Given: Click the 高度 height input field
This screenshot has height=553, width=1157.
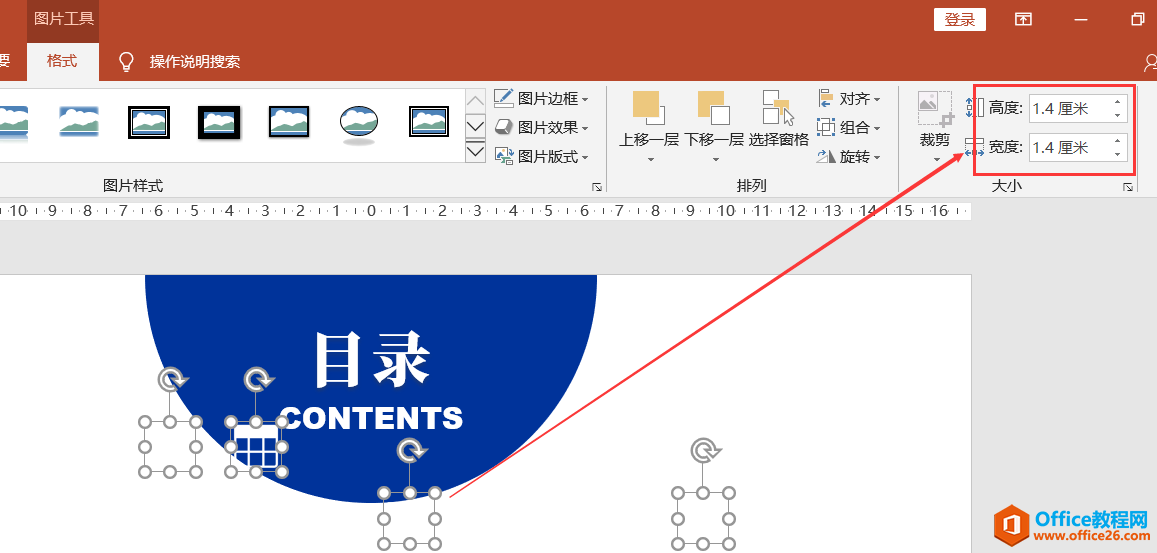Looking at the screenshot, I should click(1069, 109).
